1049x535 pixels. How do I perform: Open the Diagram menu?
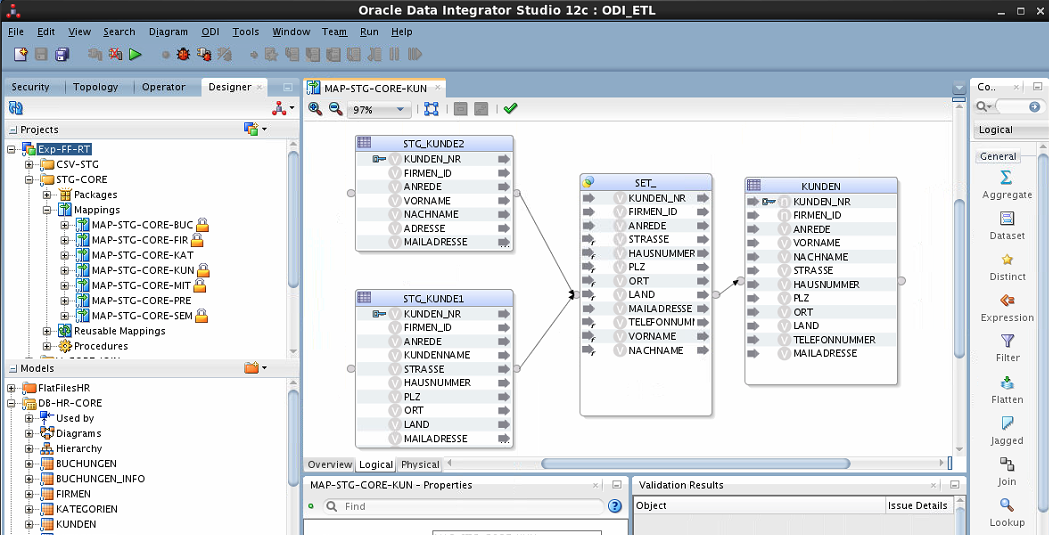pos(168,31)
